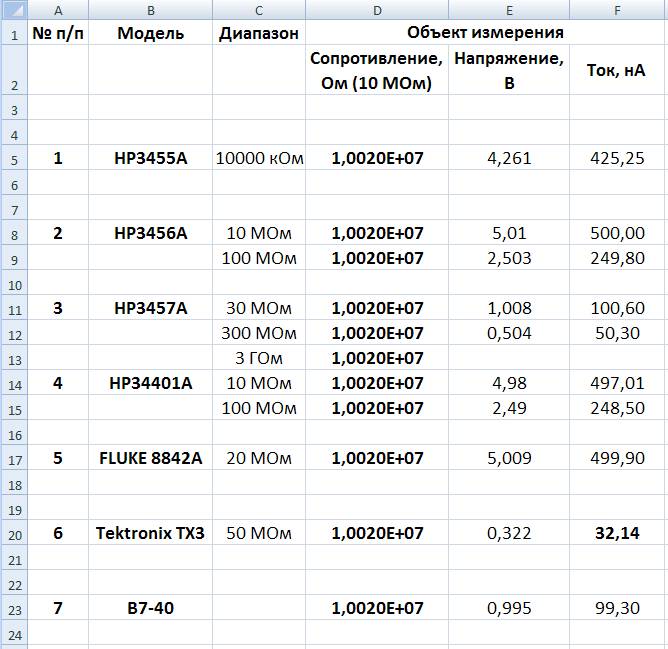Select the HP34401A model cell
The image size is (668, 649).
[x=150, y=383]
